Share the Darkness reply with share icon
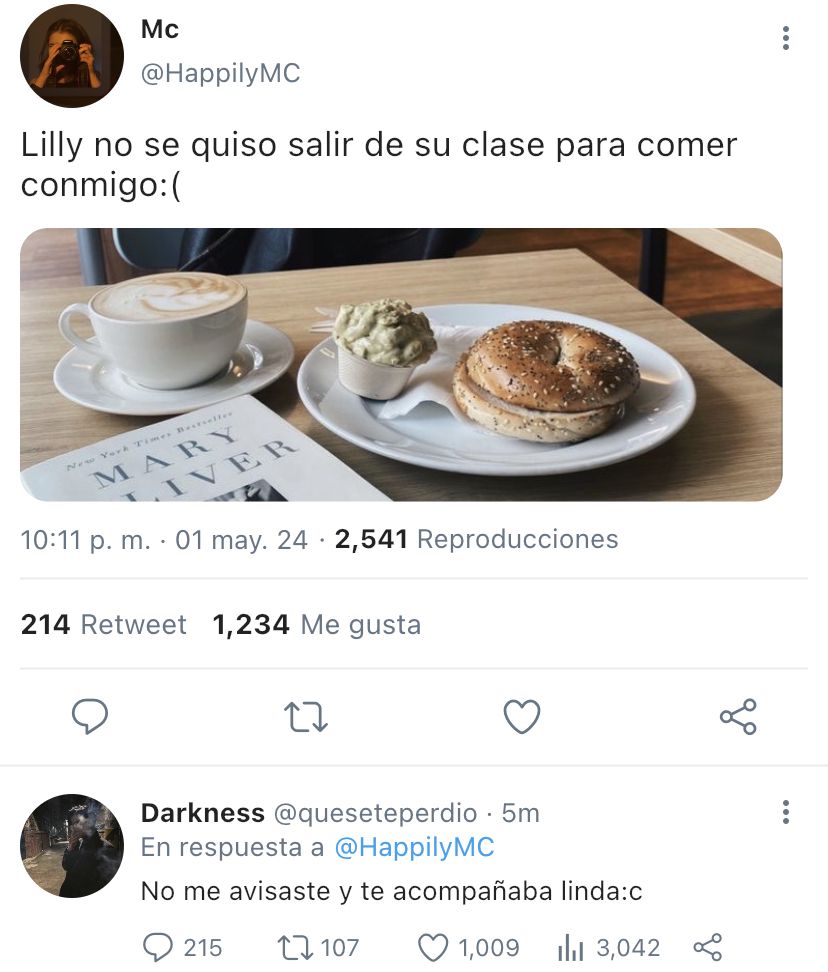Viewport: 828px width, 972px height. [707, 948]
